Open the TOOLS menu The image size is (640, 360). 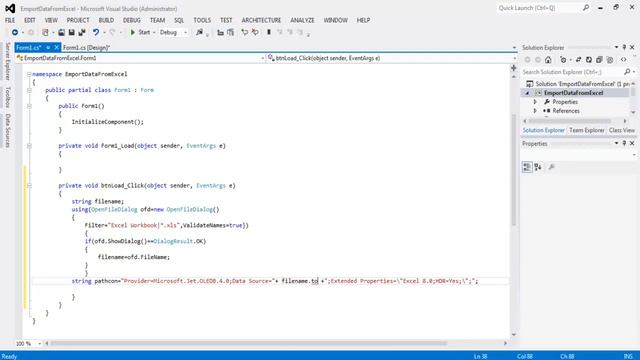202,20
